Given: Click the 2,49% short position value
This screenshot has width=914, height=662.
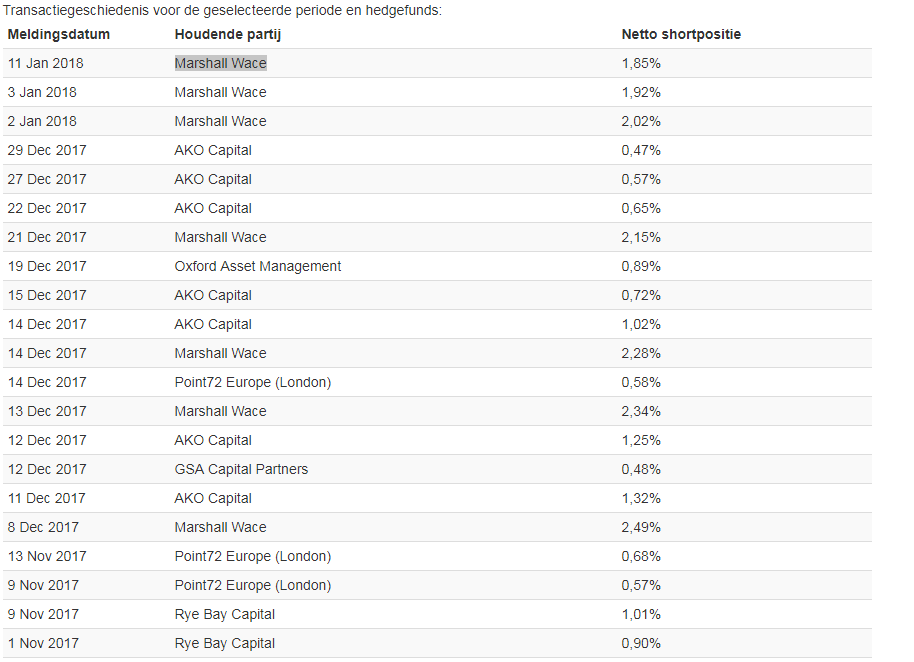Looking at the screenshot, I should pyautogui.click(x=641, y=527).
